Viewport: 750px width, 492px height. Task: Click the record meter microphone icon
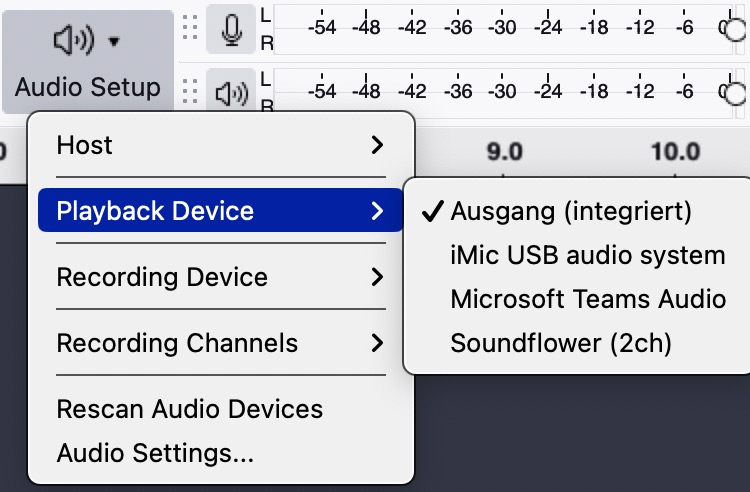tap(232, 30)
